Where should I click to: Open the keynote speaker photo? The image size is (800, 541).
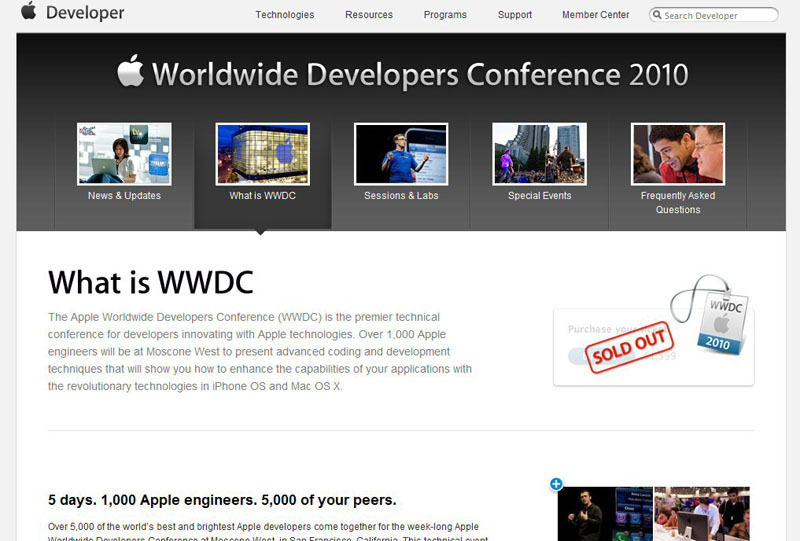coord(605,514)
